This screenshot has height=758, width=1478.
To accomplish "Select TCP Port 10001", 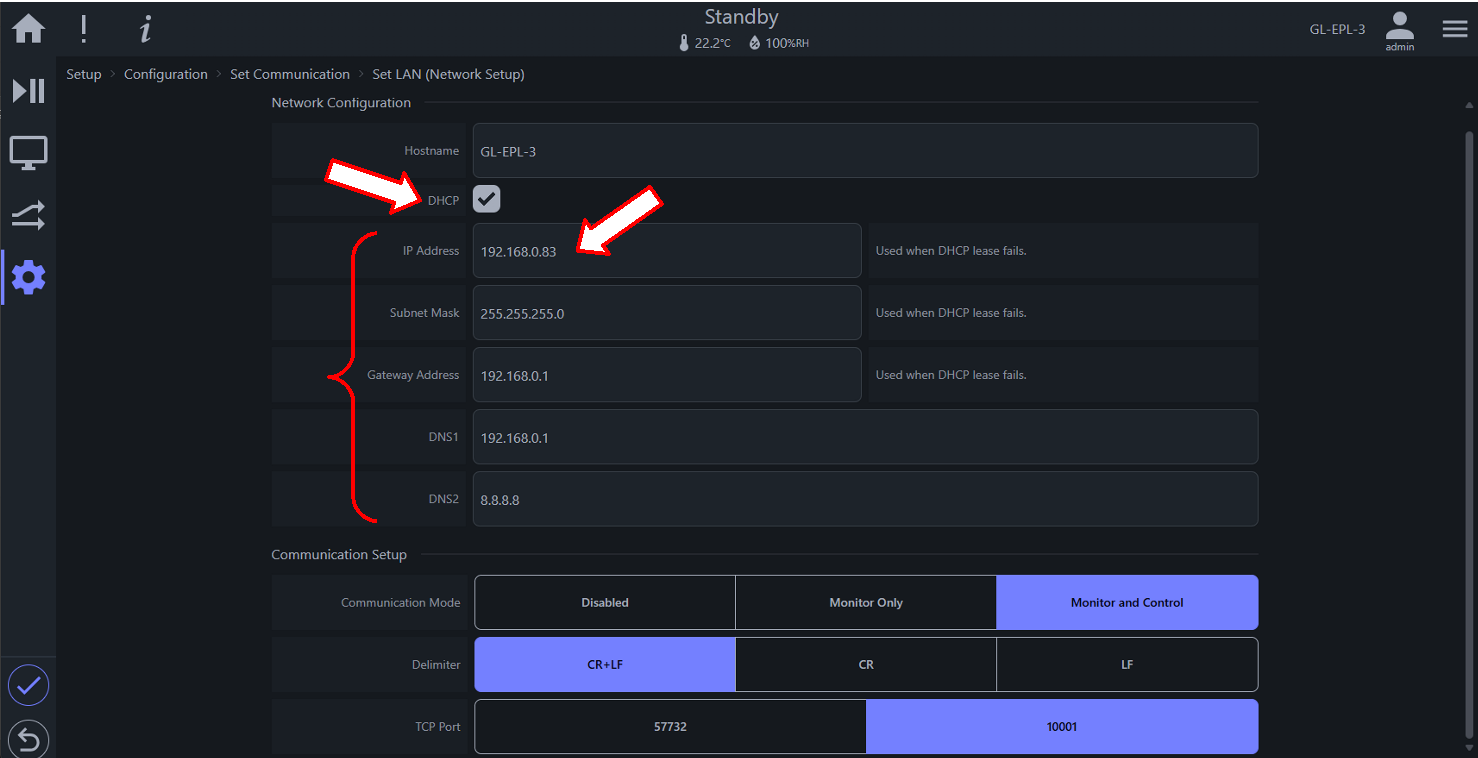I will tap(1062, 727).
